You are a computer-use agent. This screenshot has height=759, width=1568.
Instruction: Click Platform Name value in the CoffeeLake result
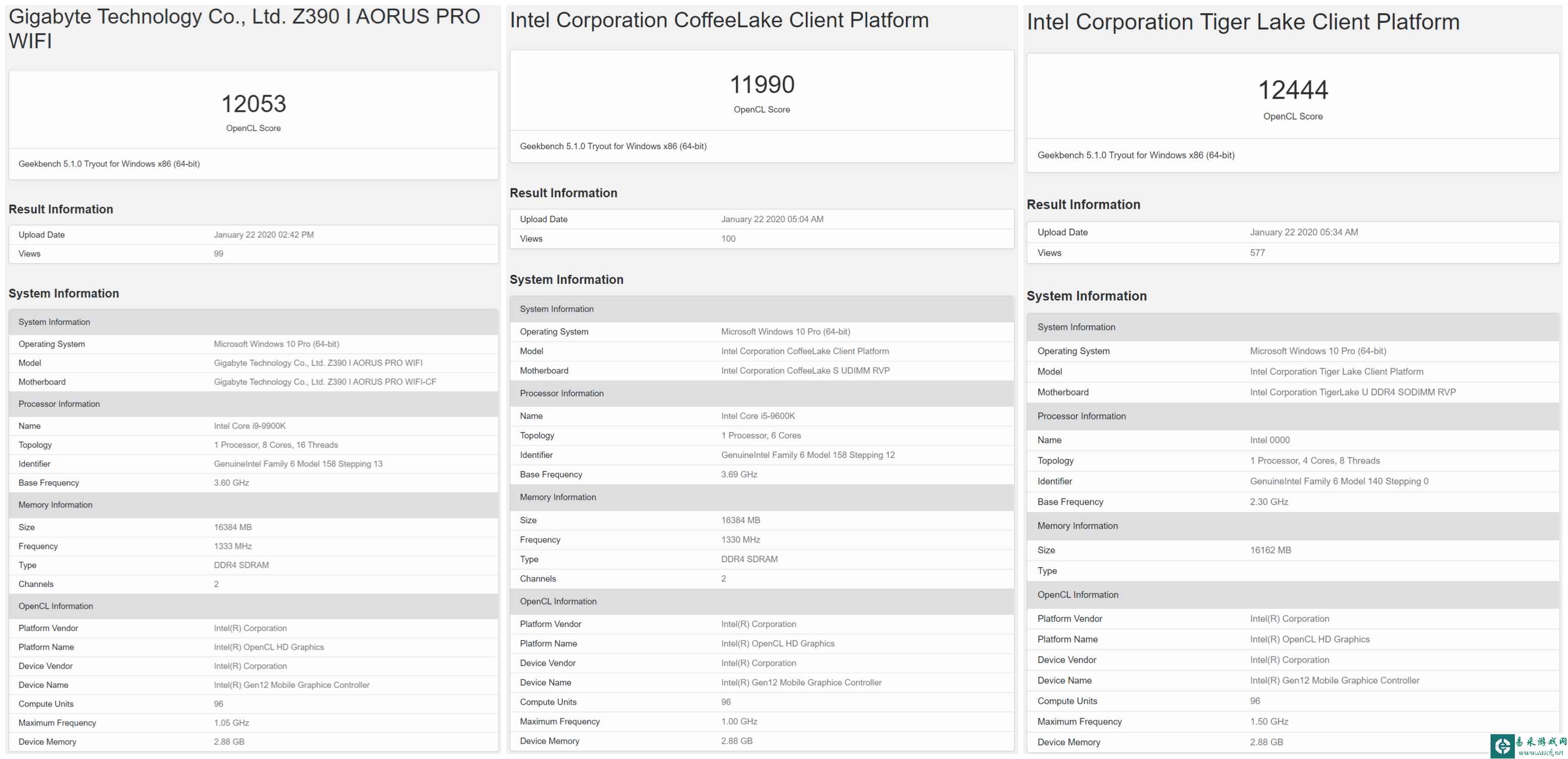click(777, 644)
